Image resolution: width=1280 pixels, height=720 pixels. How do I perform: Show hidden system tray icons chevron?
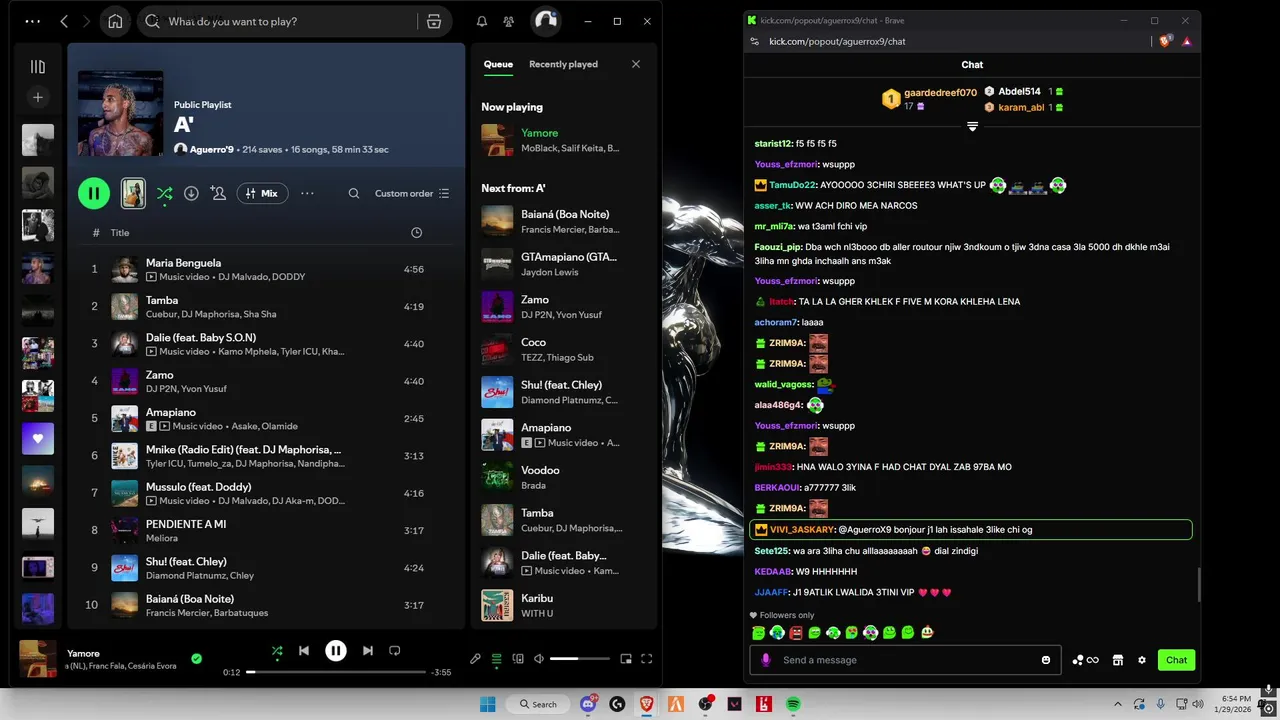point(1118,704)
